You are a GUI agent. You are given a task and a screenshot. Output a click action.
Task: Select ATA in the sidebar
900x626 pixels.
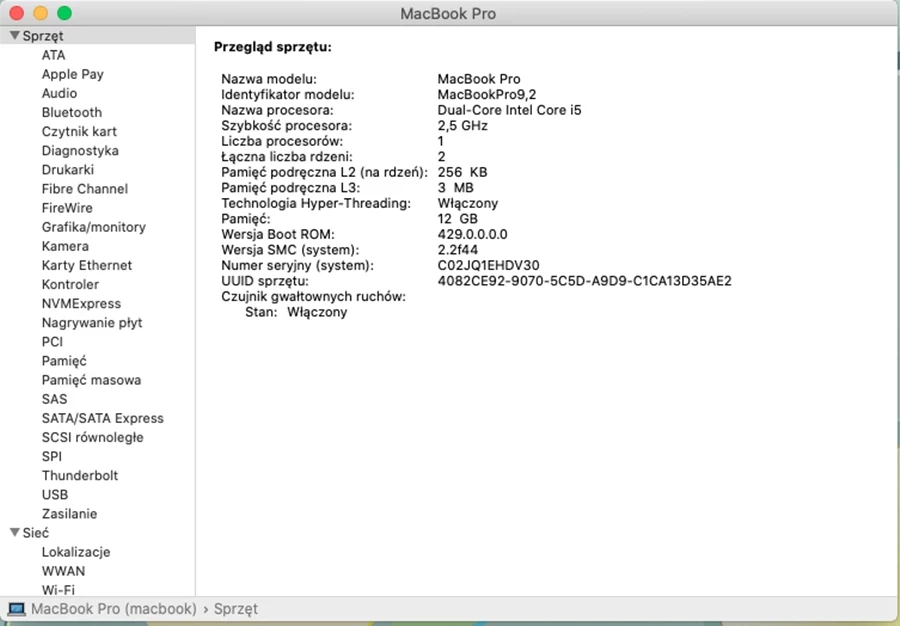point(53,55)
